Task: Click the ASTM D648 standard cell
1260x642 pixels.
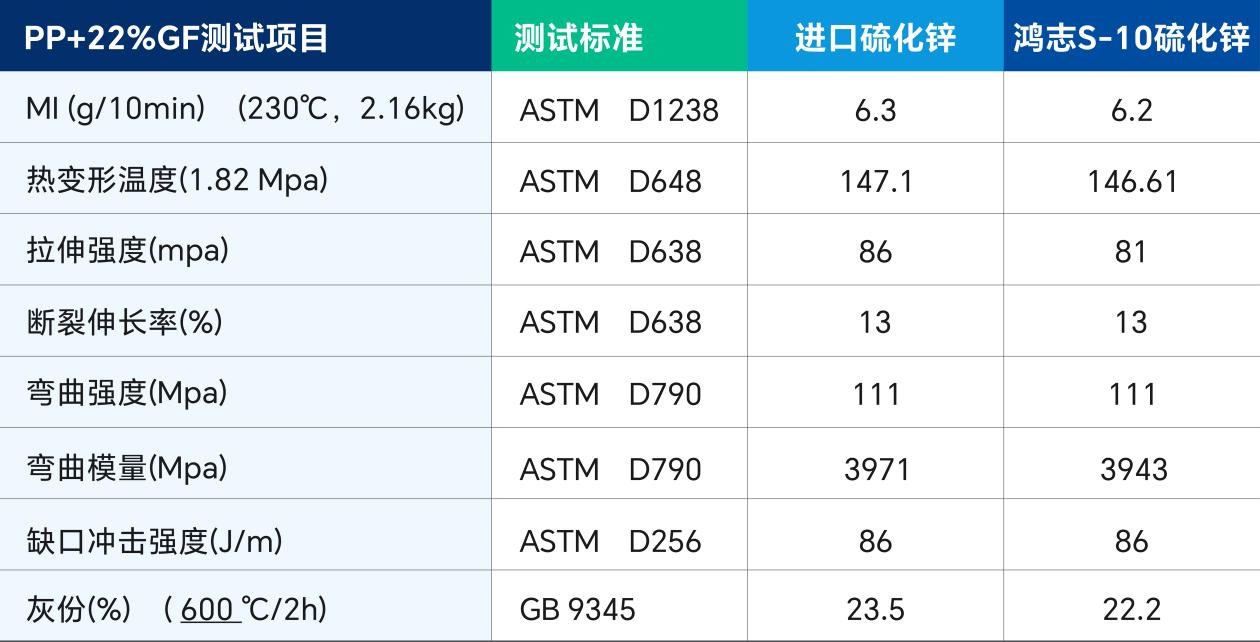Action: pos(611,181)
